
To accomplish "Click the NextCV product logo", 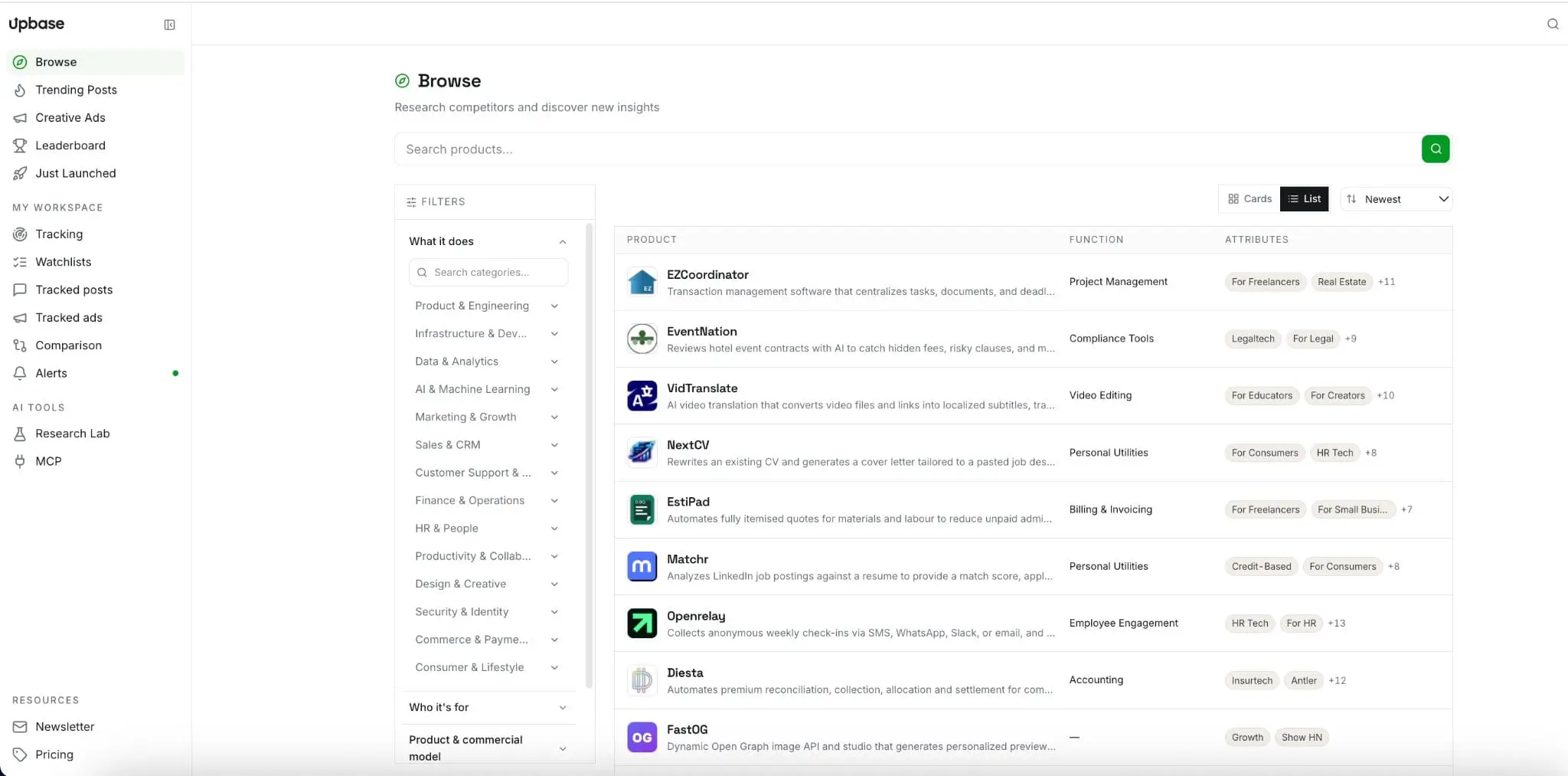I will pos(642,453).
